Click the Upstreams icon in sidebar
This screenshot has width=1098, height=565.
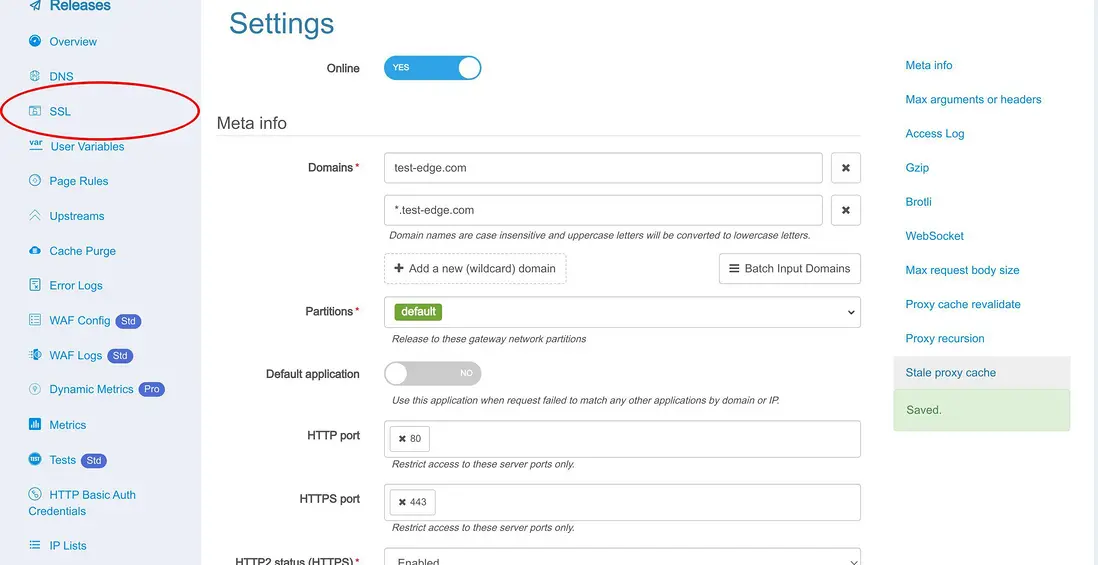pyautogui.click(x=35, y=216)
